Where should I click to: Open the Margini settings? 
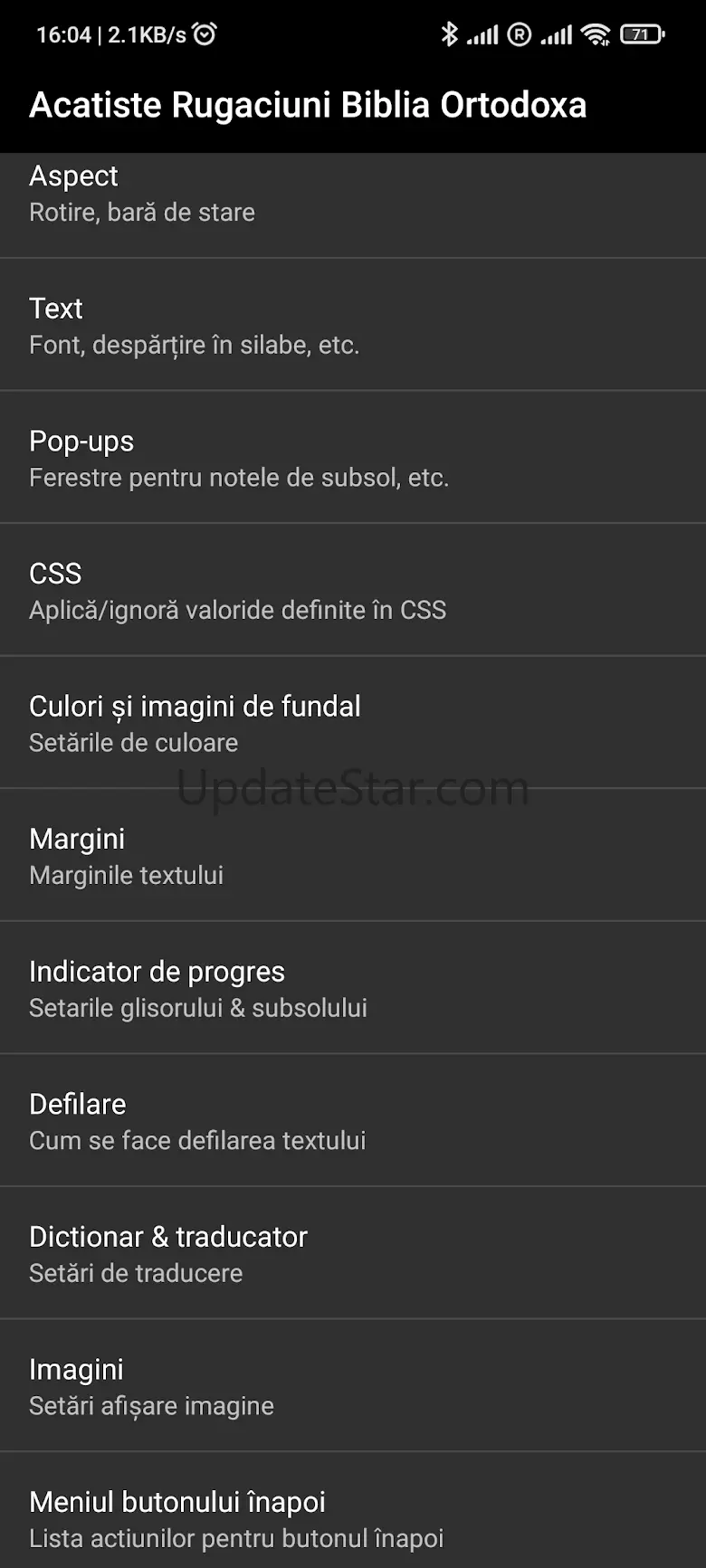tap(353, 855)
